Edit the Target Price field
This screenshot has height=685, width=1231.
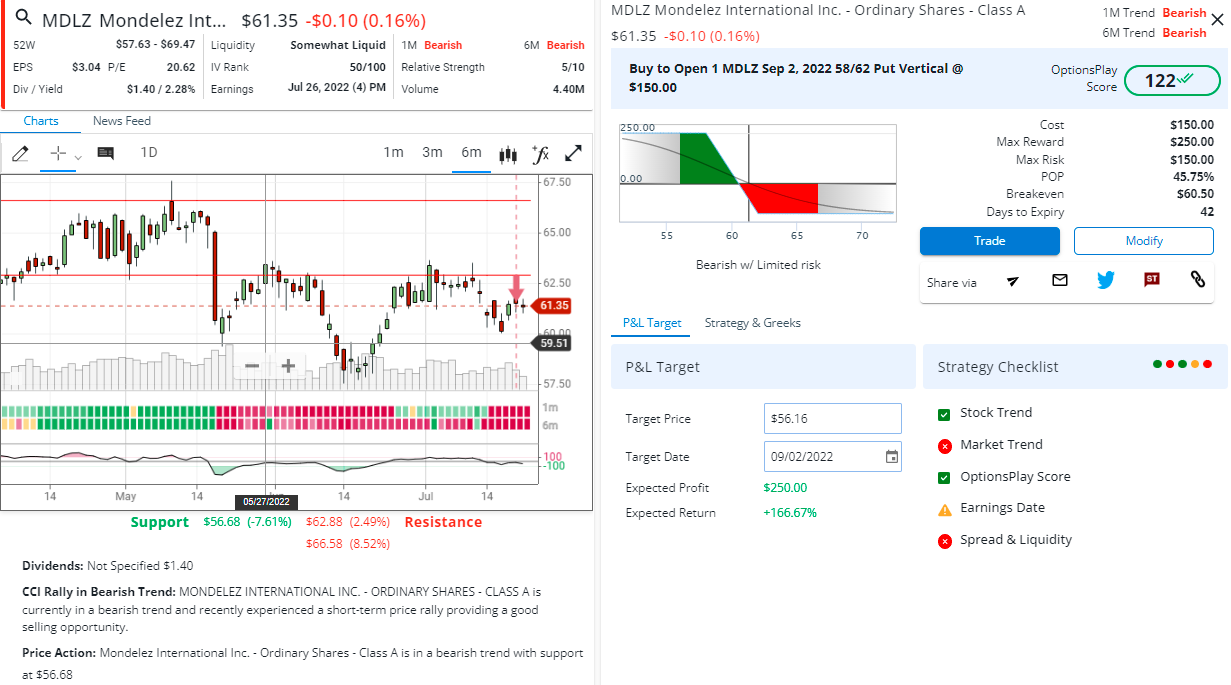tap(832, 419)
